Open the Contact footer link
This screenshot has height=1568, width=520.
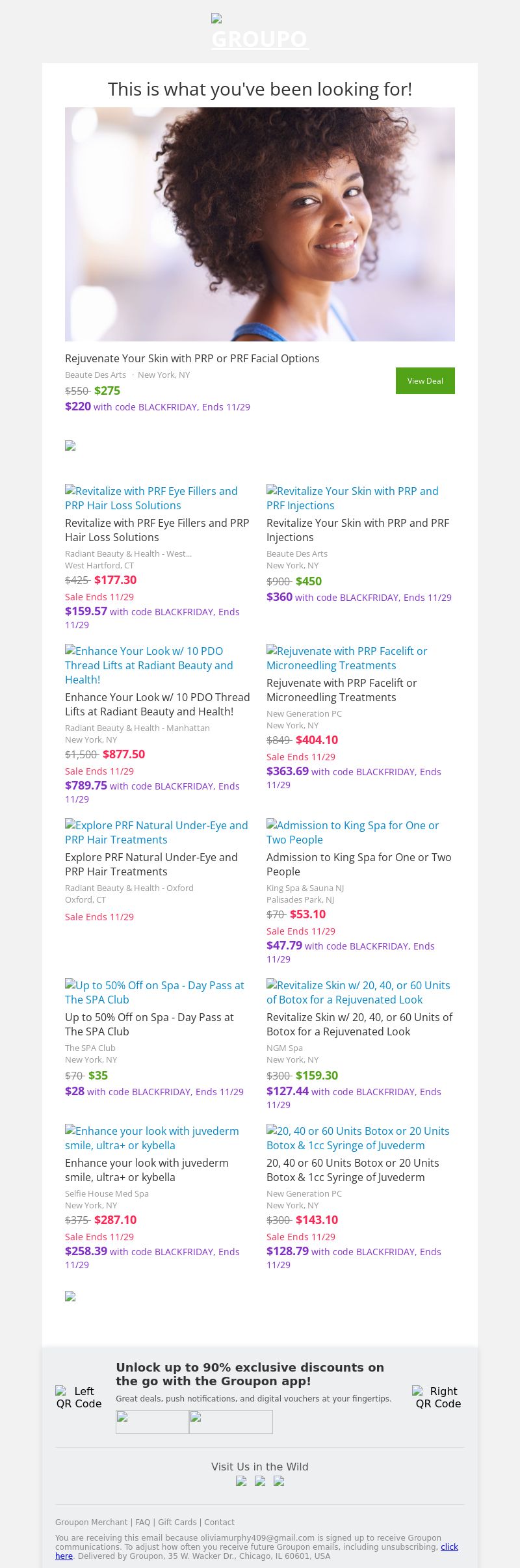[x=219, y=1522]
